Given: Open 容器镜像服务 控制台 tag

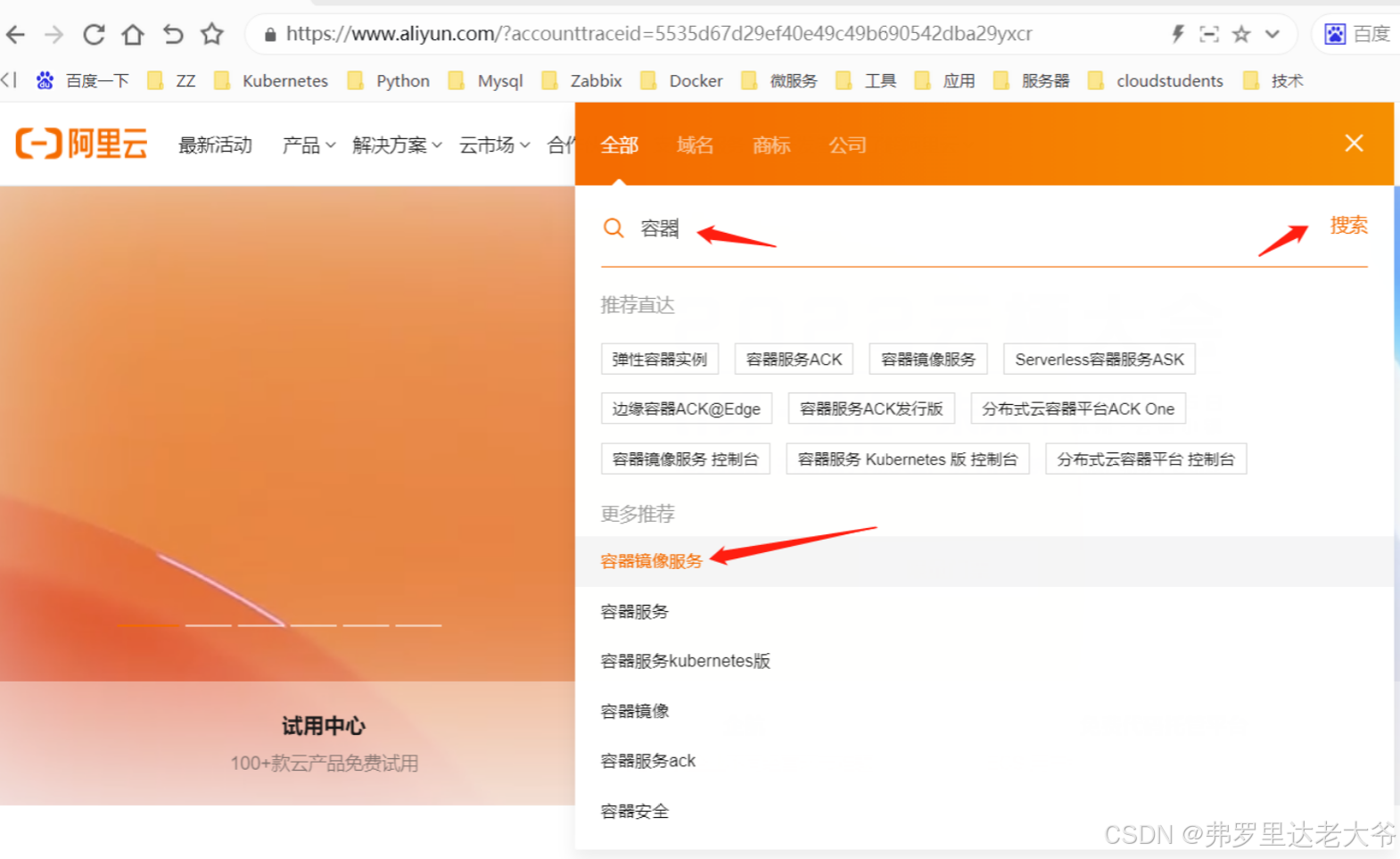Looking at the screenshot, I should (x=686, y=459).
